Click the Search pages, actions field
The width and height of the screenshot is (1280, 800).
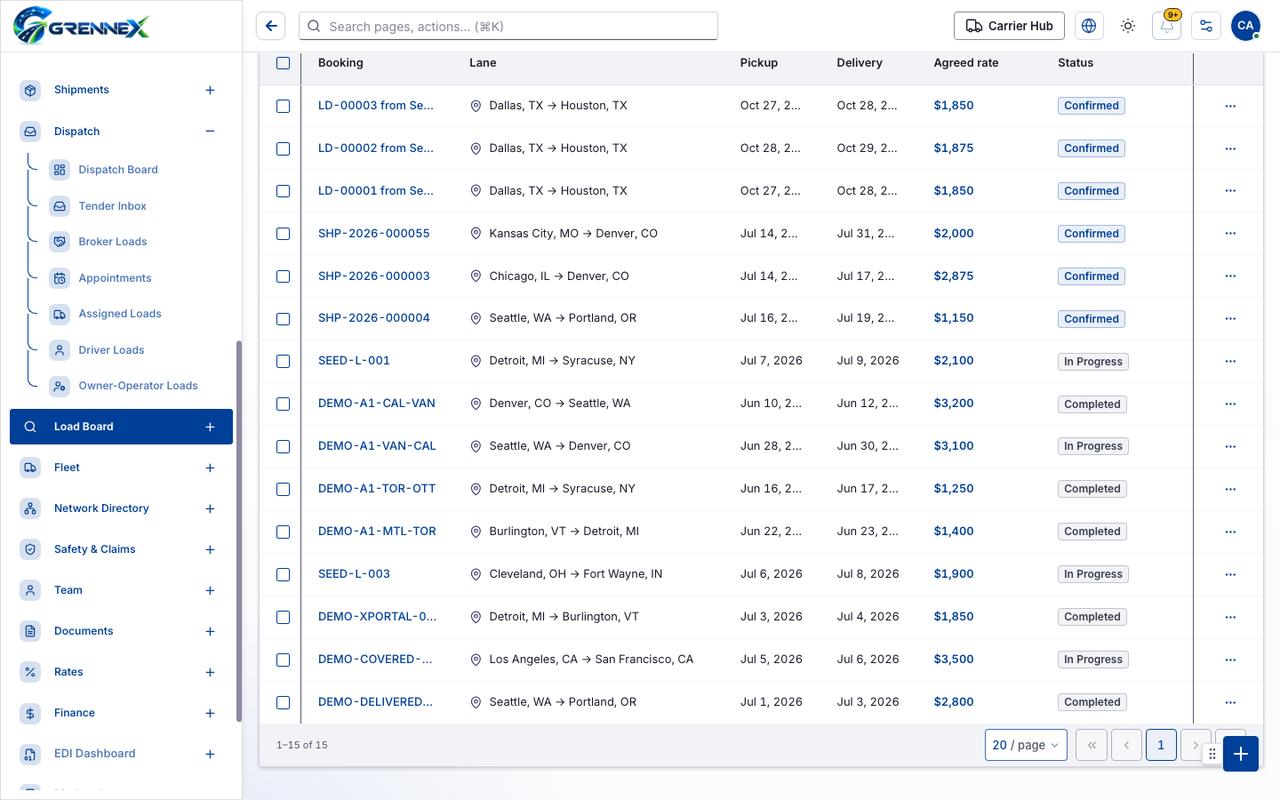click(509, 26)
